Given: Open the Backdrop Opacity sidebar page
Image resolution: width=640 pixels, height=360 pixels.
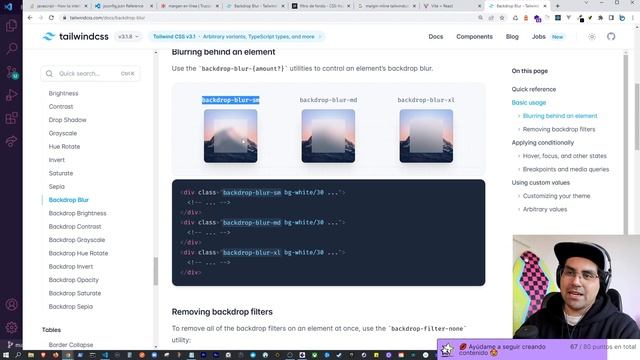Looking at the screenshot, I should (73, 280).
